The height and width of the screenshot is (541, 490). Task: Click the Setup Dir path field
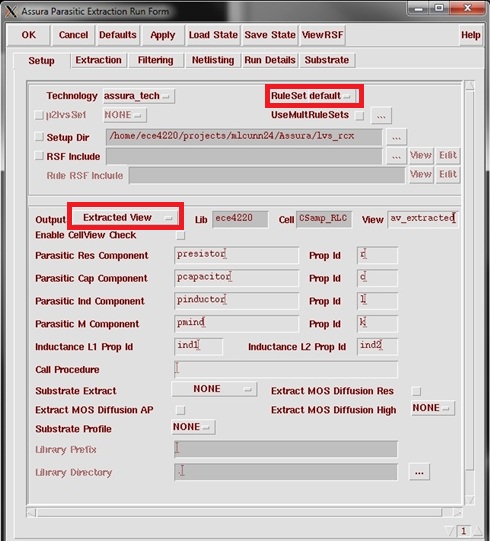pyautogui.click(x=244, y=137)
